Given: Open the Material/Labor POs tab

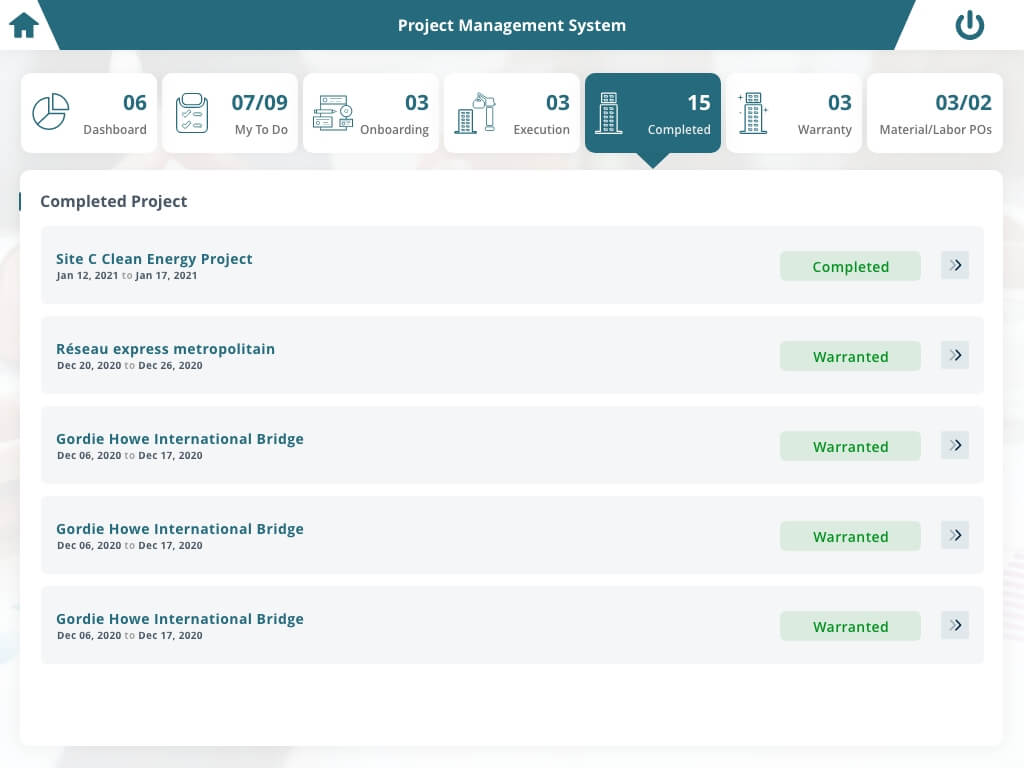Looking at the screenshot, I should tap(935, 113).
